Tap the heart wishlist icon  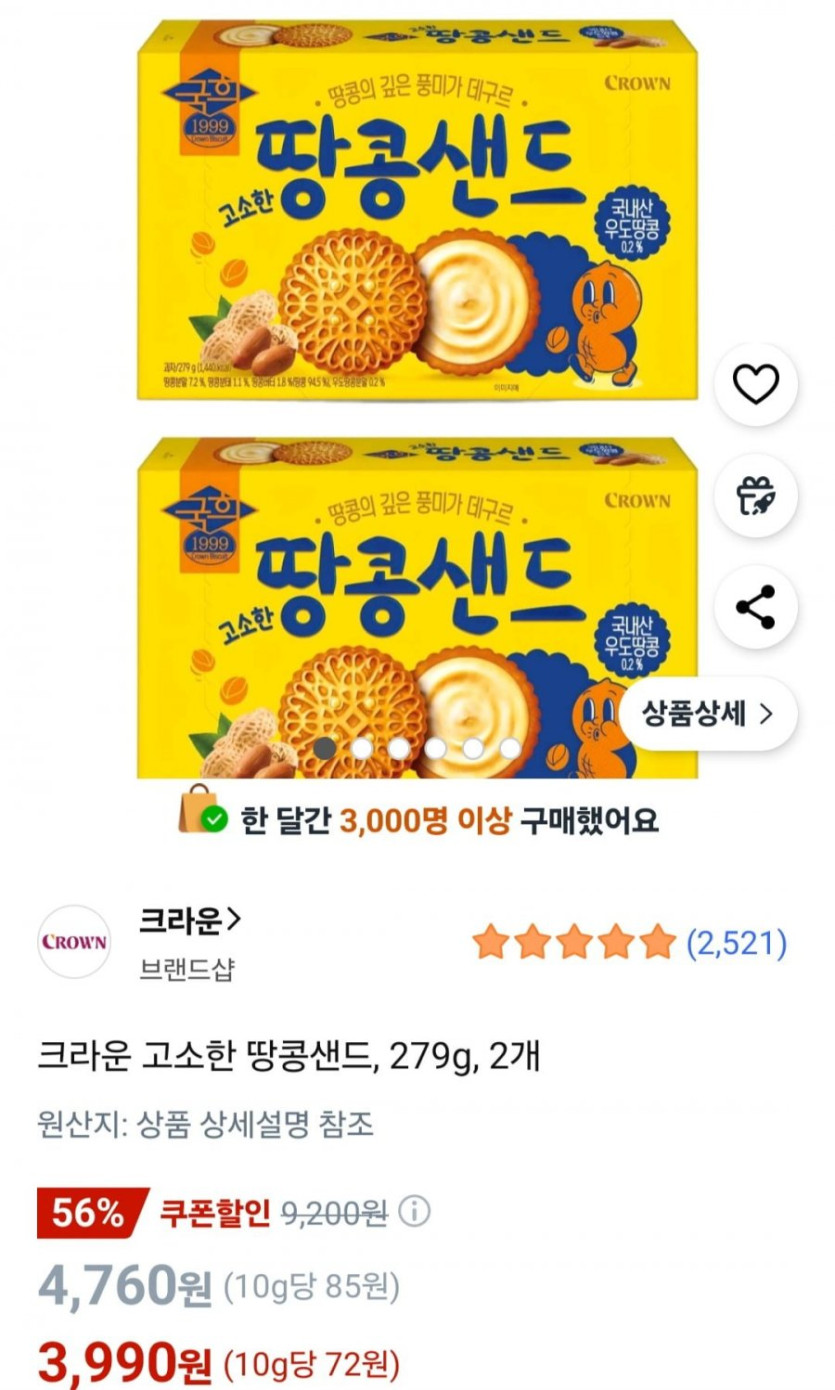(x=756, y=385)
